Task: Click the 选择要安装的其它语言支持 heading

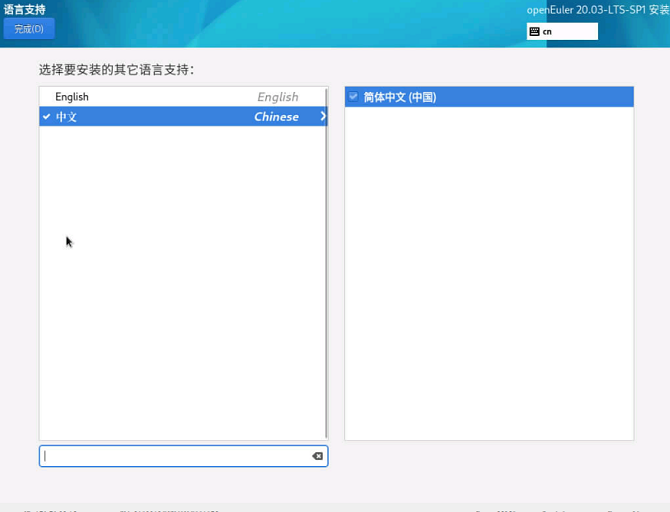Action: point(116,70)
